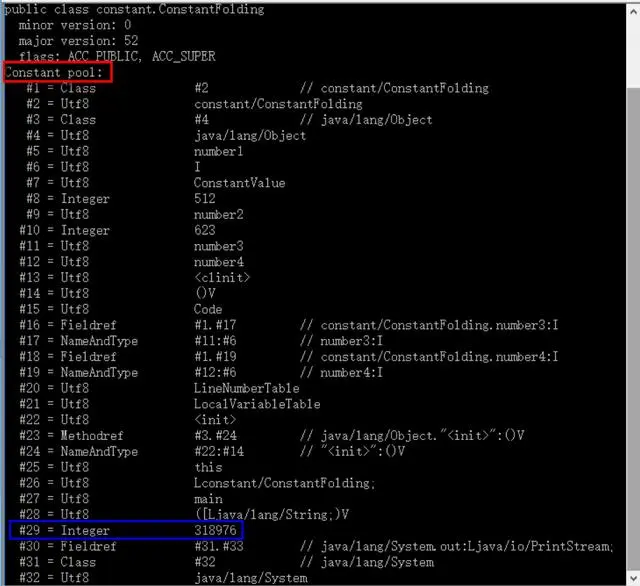Click the '#30 = Fieldref' label
The image size is (640, 586).
coord(68,546)
